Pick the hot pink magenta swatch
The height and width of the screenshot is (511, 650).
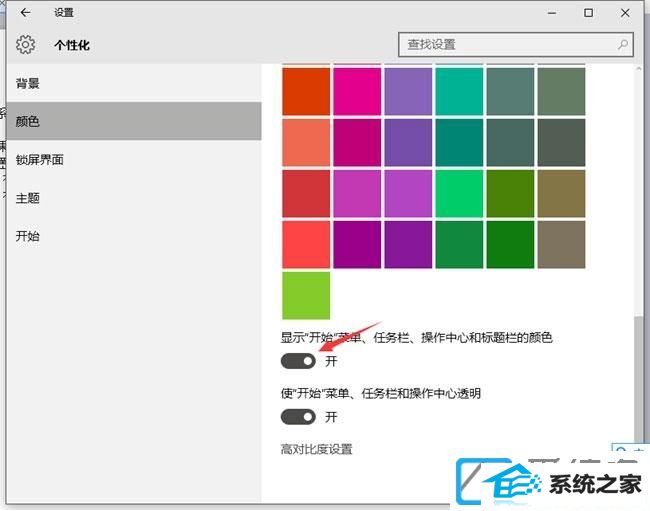(357, 92)
